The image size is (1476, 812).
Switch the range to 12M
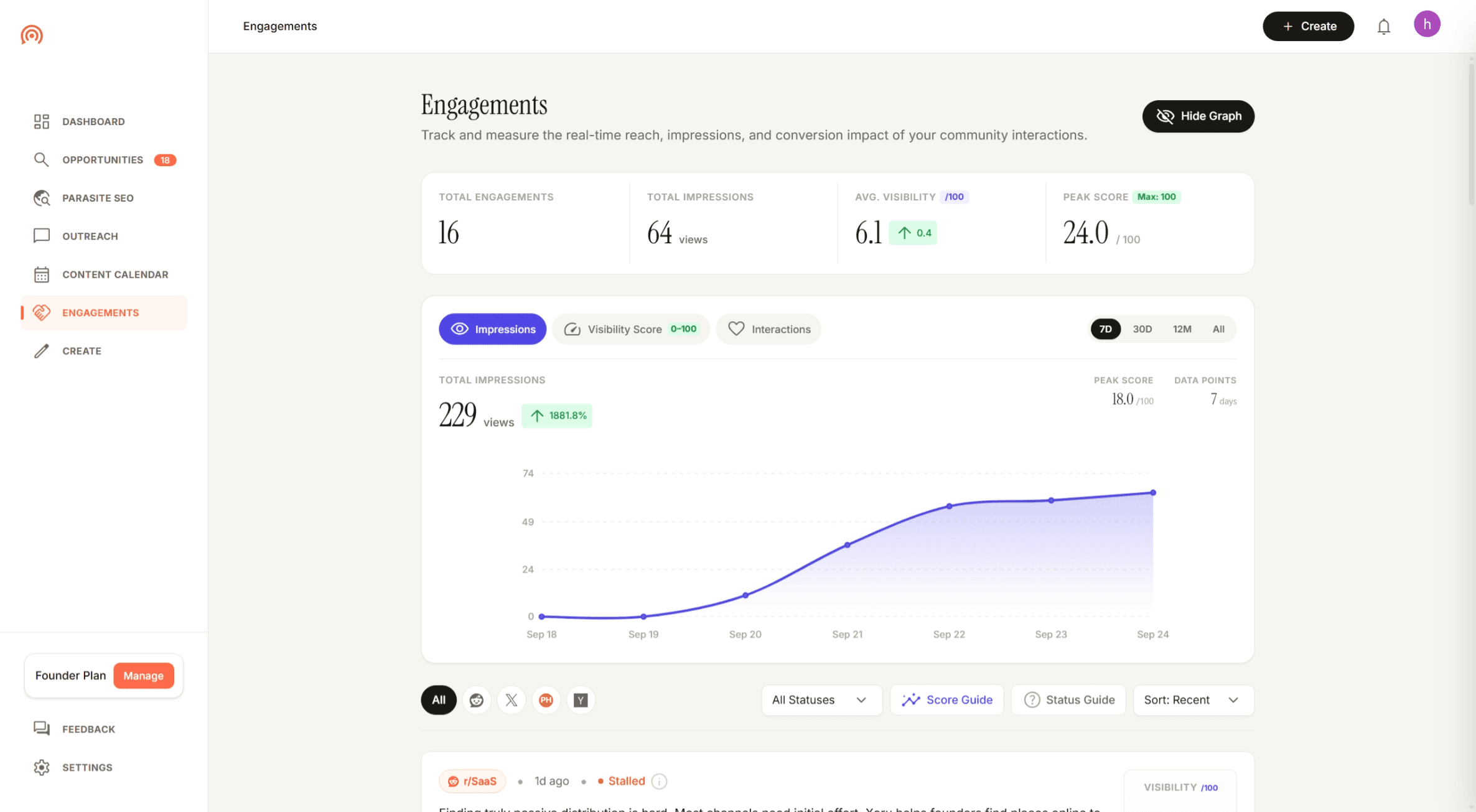point(1182,329)
